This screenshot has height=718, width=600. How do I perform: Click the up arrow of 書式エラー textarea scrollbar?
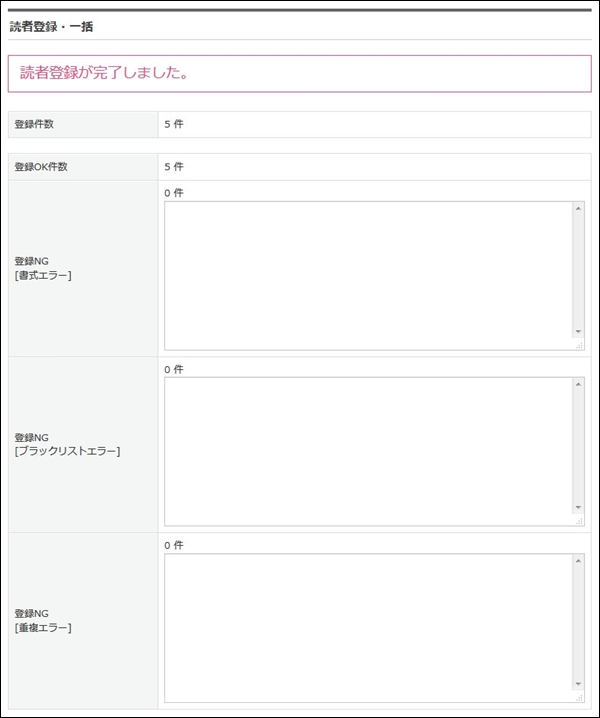click(x=578, y=209)
